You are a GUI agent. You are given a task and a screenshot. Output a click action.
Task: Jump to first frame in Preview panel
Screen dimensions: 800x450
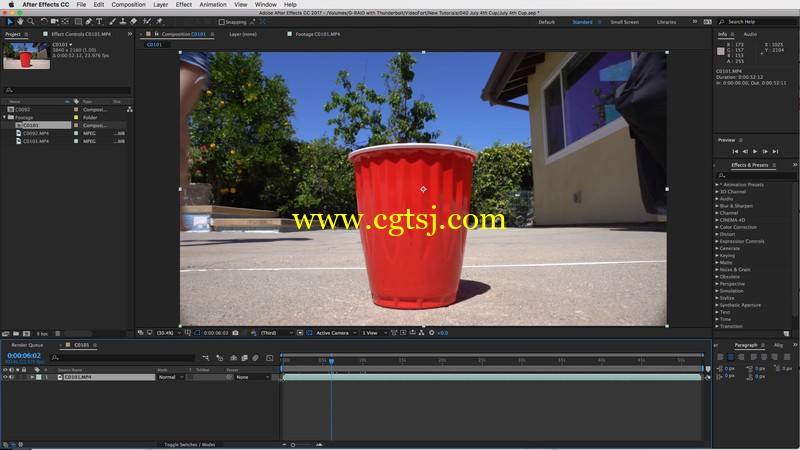(x=735, y=152)
